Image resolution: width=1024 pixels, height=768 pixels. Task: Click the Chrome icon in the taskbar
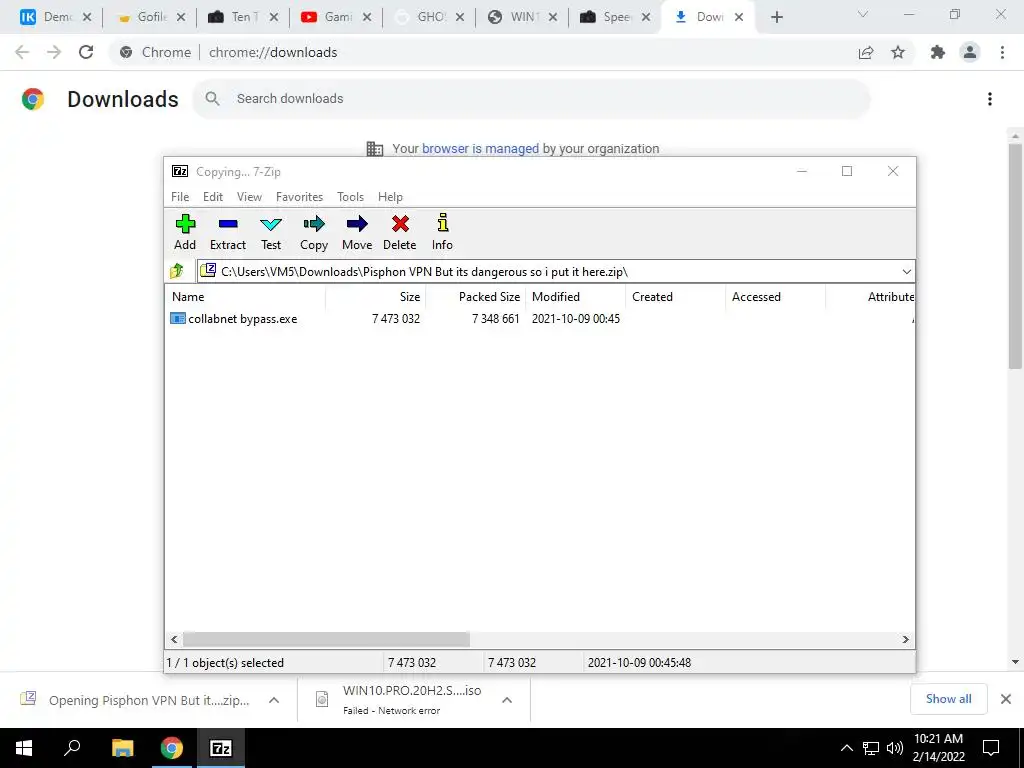coord(172,748)
